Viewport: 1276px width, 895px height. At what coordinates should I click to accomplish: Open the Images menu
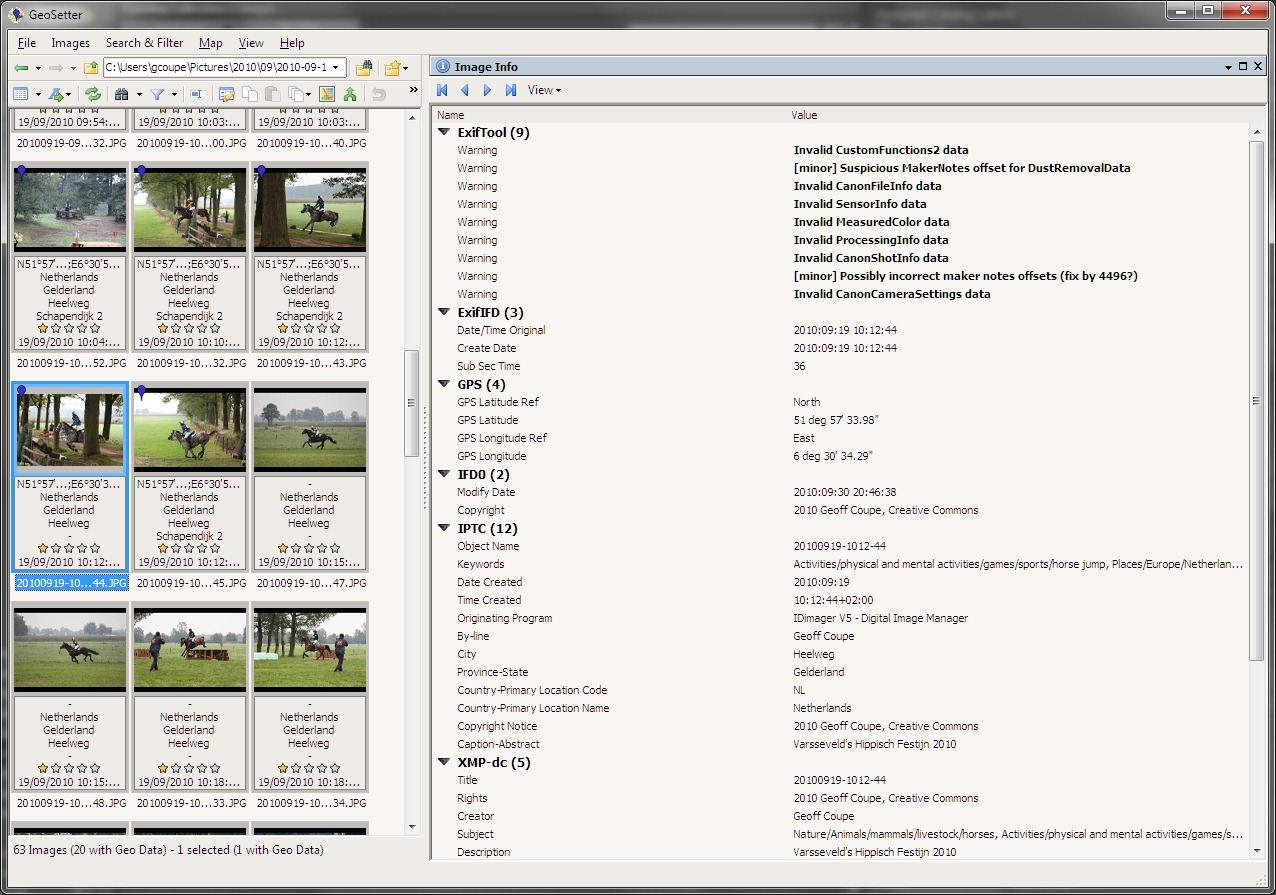pyautogui.click(x=70, y=43)
